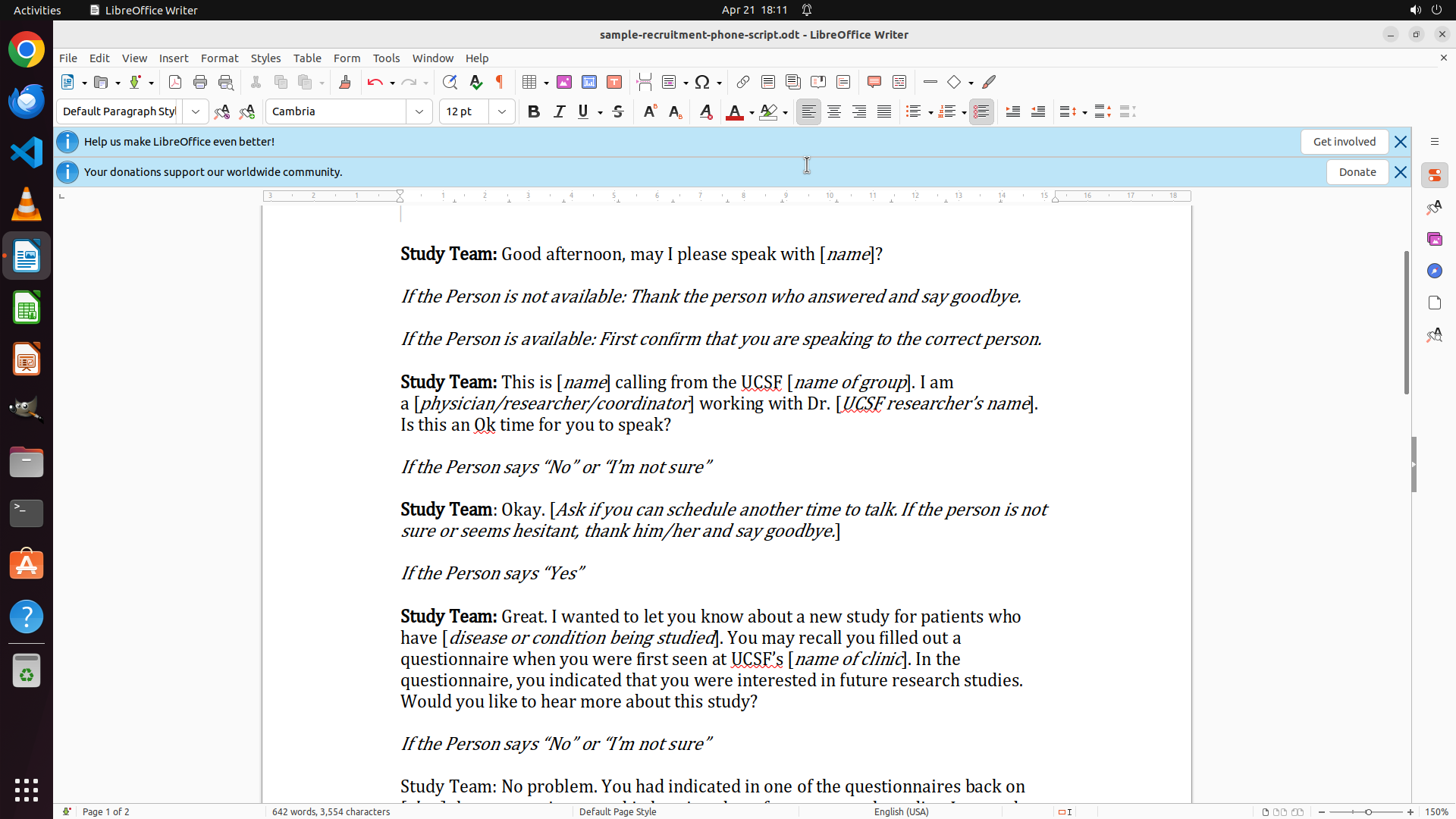1456x819 pixels.
Task: Click the Donate button
Action: tap(1357, 172)
